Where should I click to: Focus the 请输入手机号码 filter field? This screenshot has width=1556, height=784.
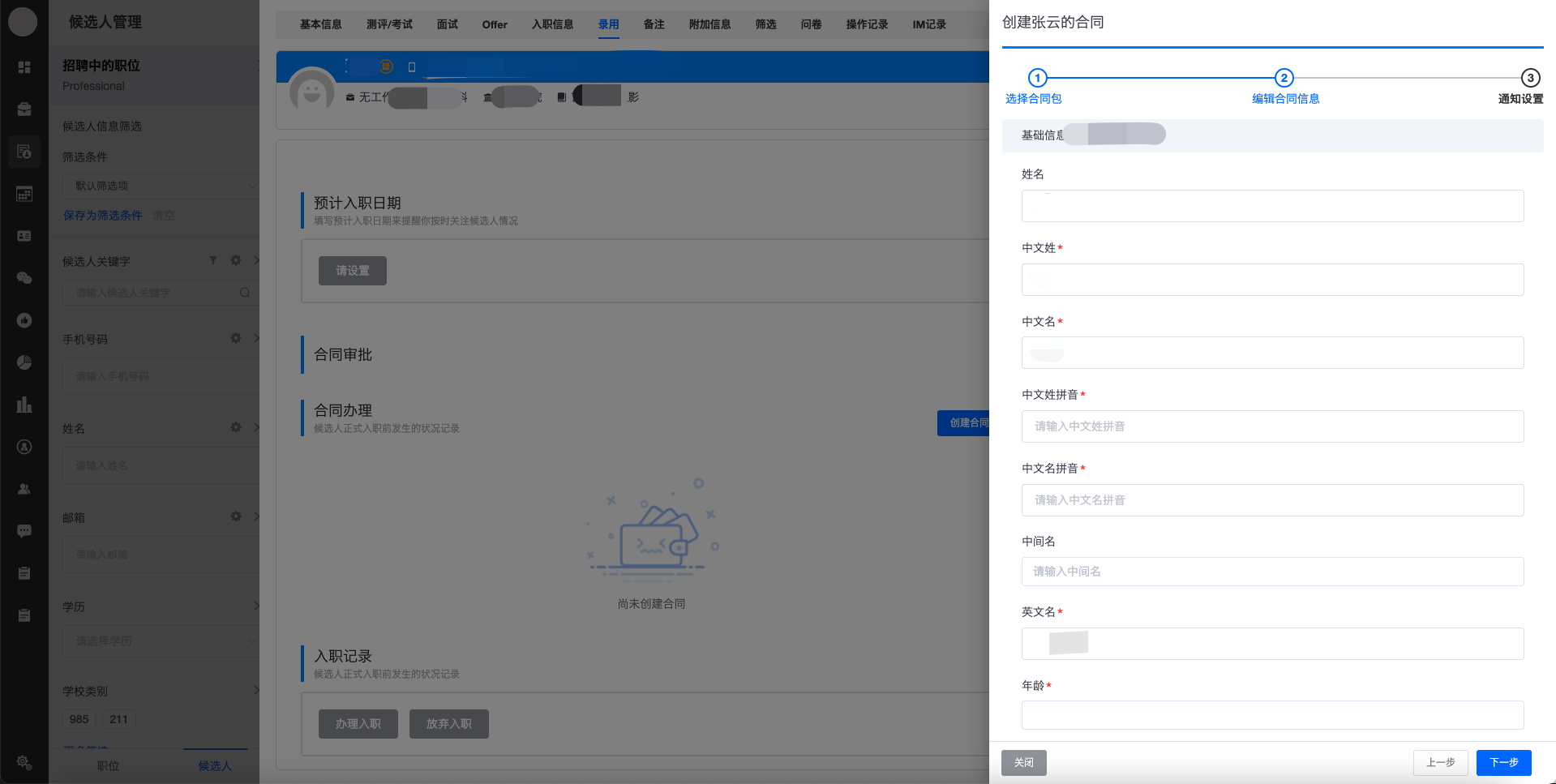pyautogui.click(x=161, y=376)
